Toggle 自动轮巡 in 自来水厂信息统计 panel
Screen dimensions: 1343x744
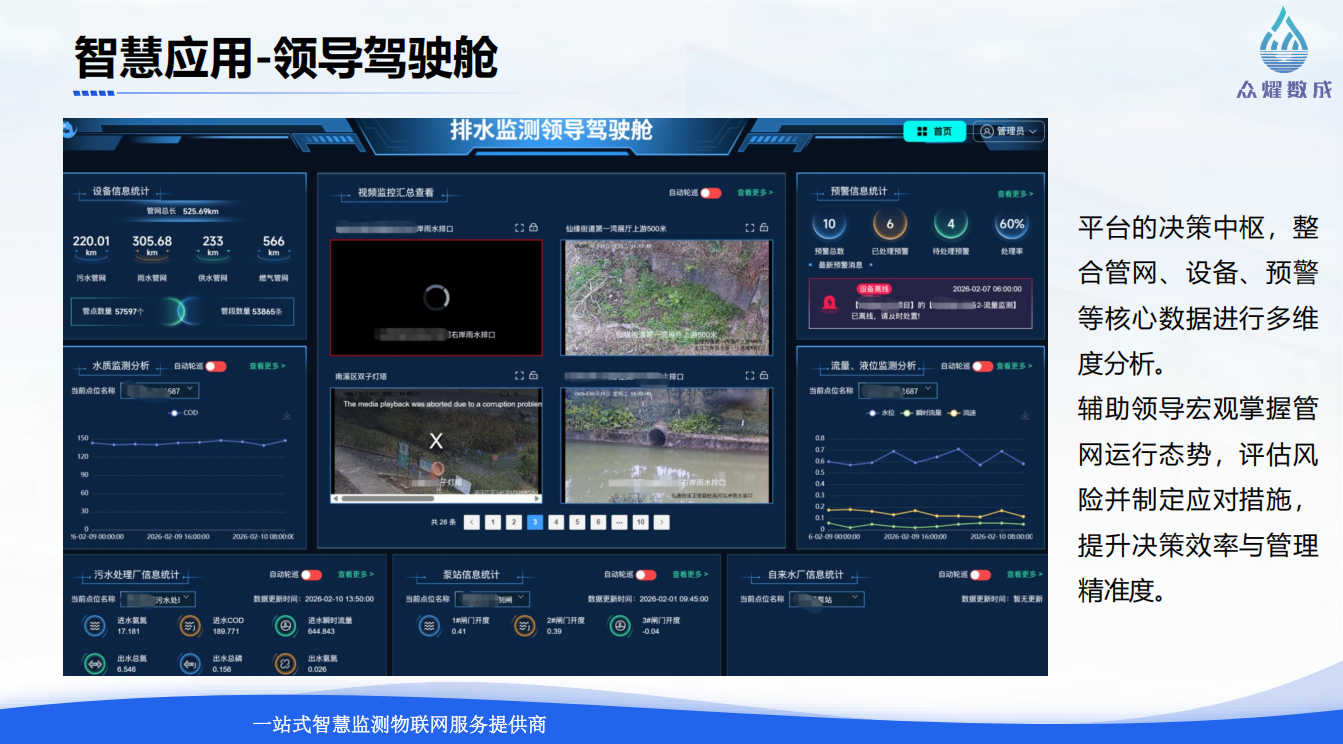tap(980, 575)
